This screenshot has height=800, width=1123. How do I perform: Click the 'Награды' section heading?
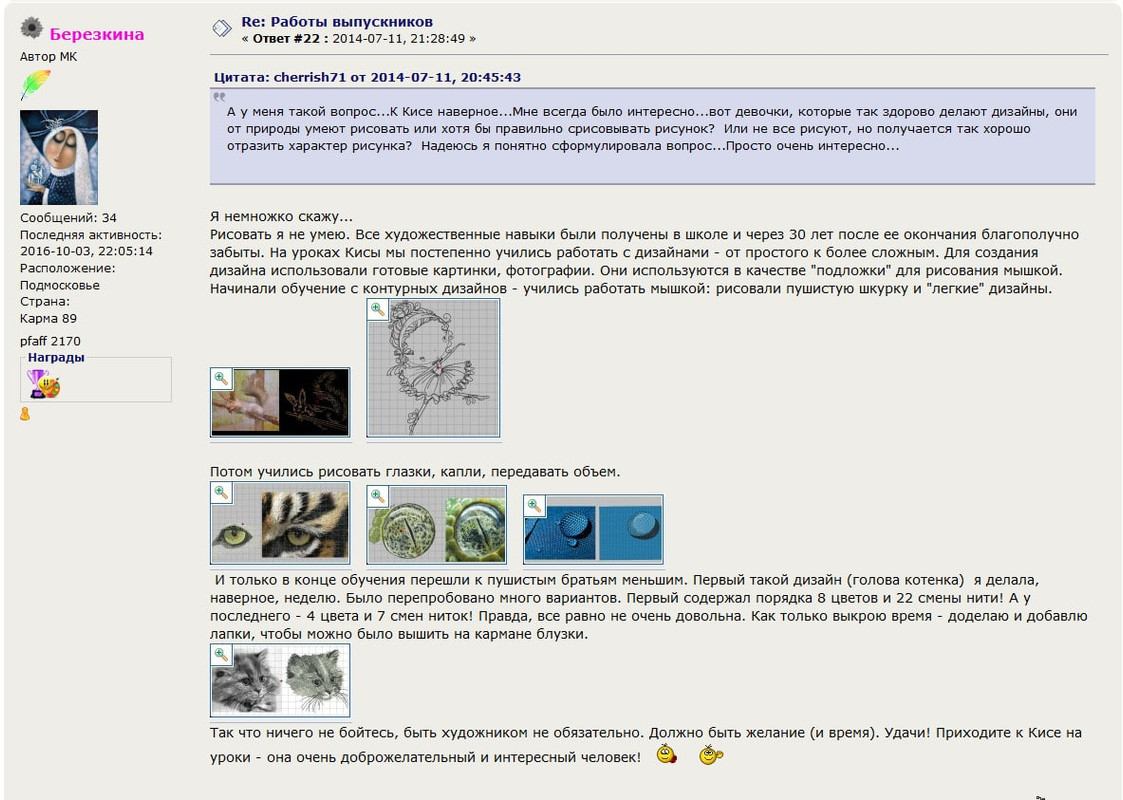click(x=56, y=357)
